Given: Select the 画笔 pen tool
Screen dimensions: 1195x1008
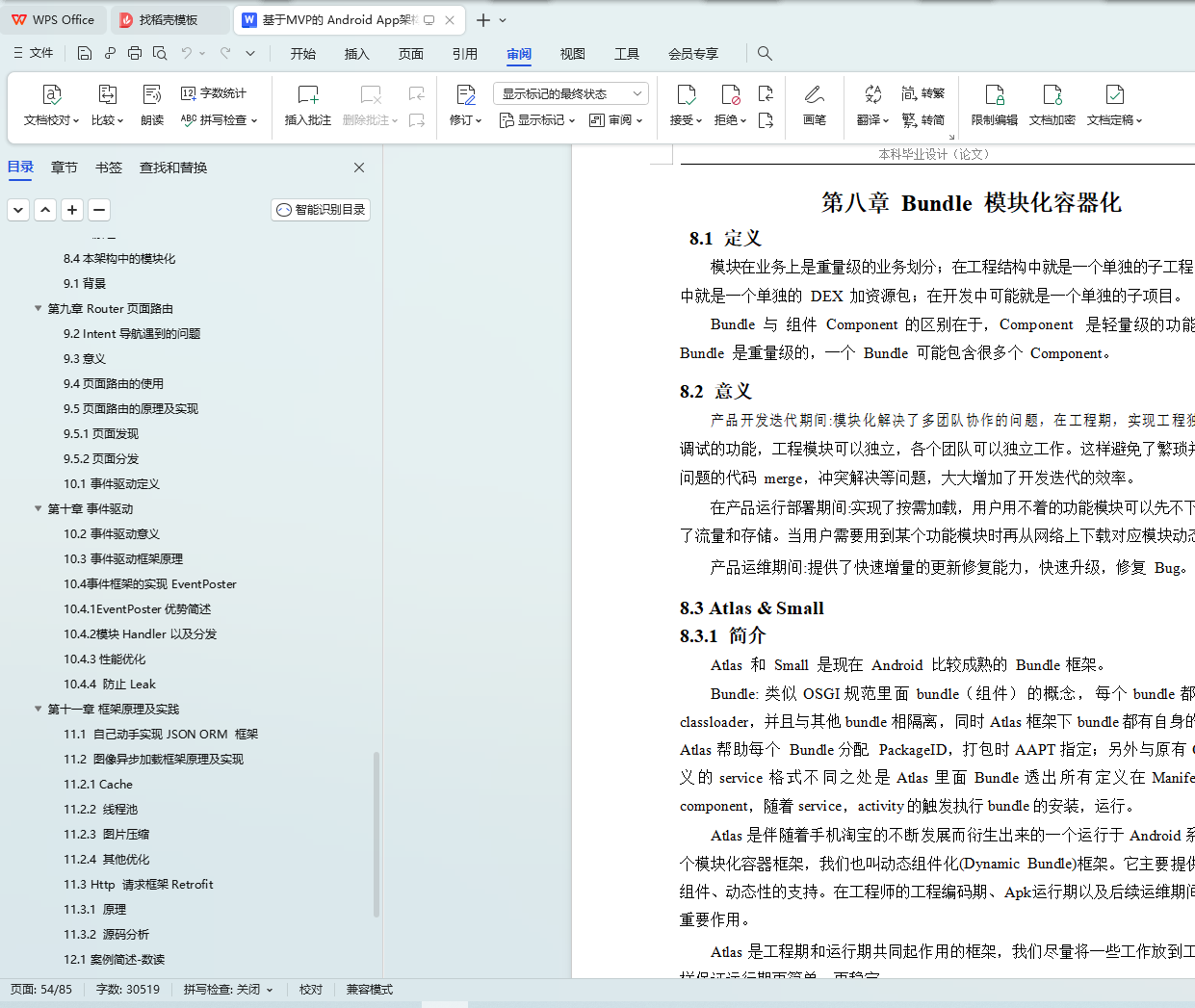Looking at the screenshot, I should coord(815,105).
